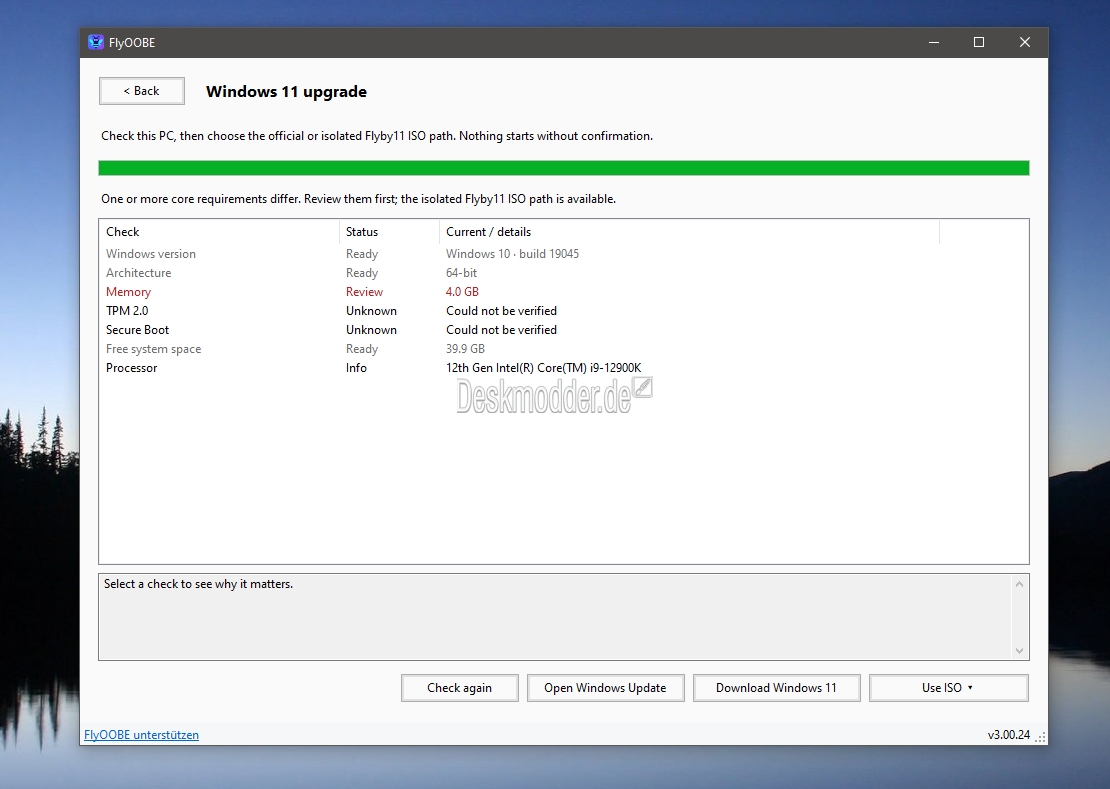The width and height of the screenshot is (1110, 789).
Task: Click the Check again button
Action: [459, 688]
